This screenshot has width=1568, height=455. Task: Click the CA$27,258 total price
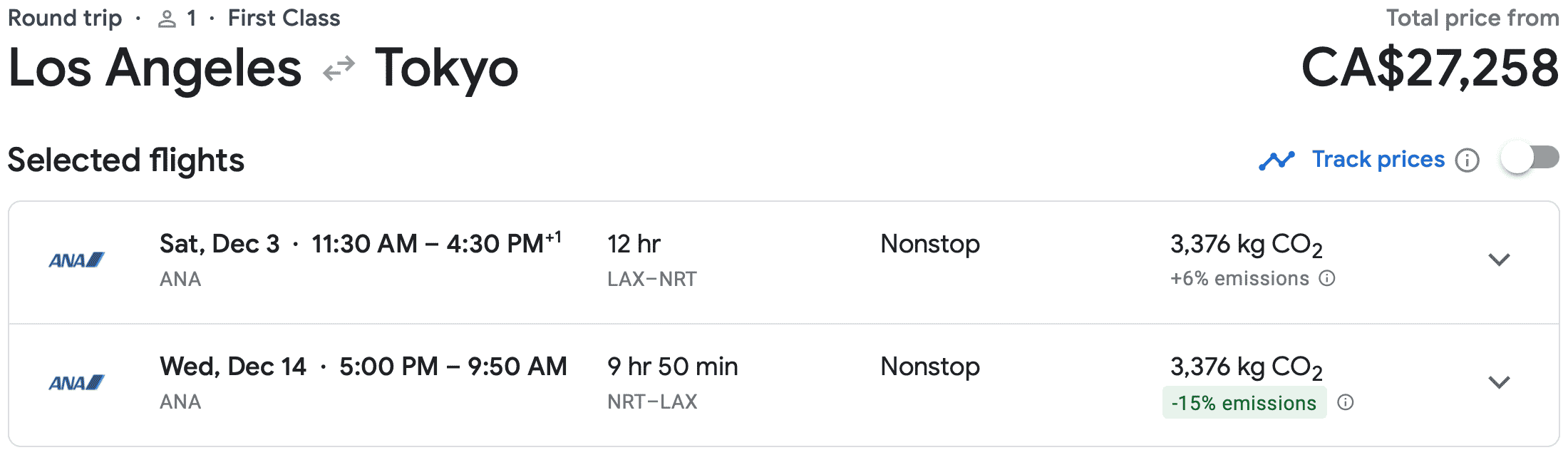point(1430,68)
